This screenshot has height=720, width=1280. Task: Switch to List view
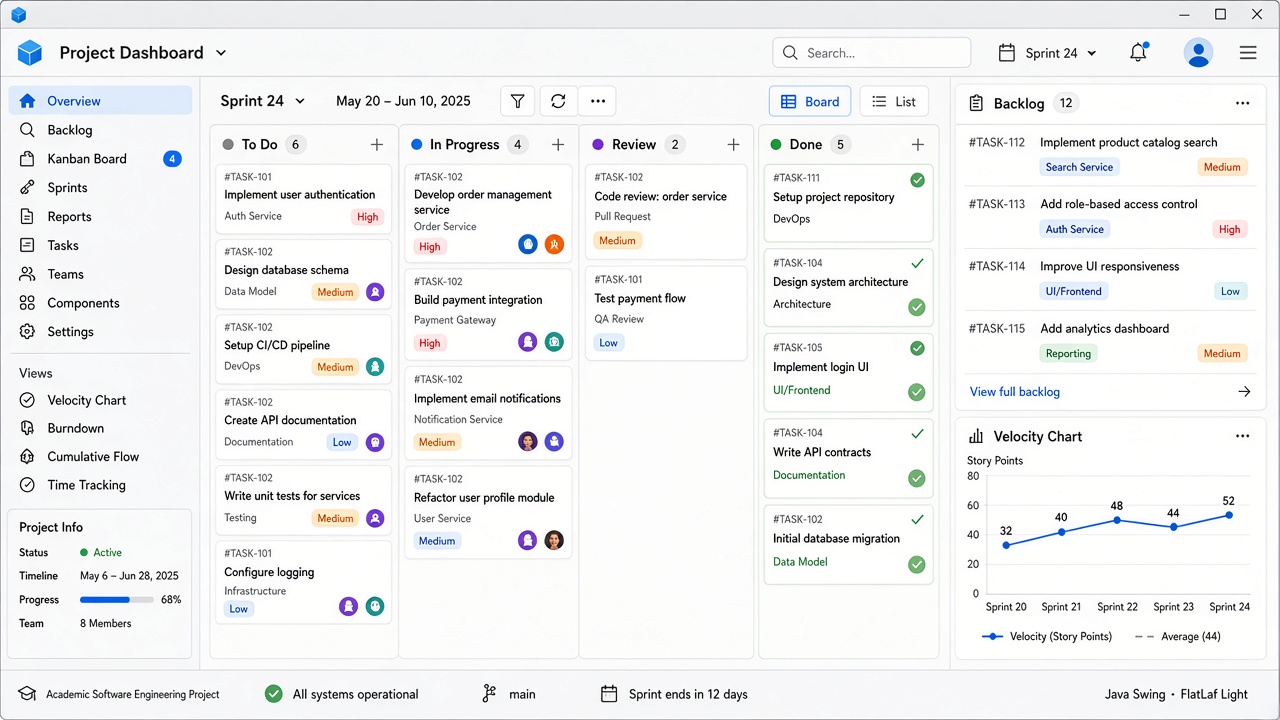click(894, 101)
